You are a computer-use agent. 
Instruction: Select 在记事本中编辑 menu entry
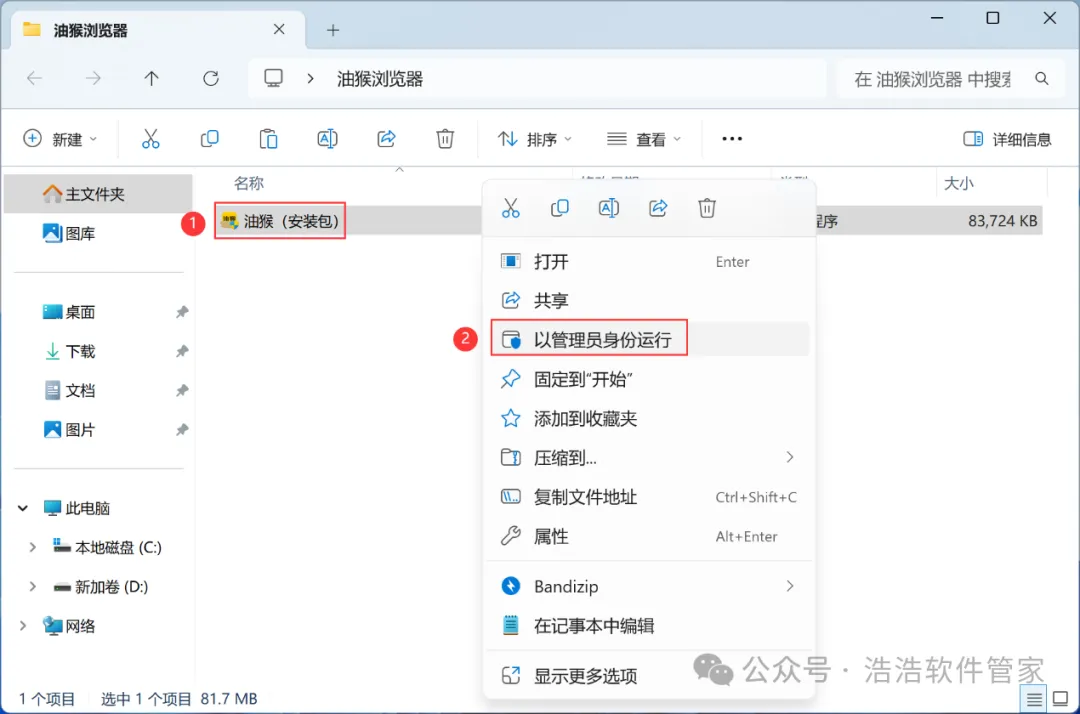point(649,625)
